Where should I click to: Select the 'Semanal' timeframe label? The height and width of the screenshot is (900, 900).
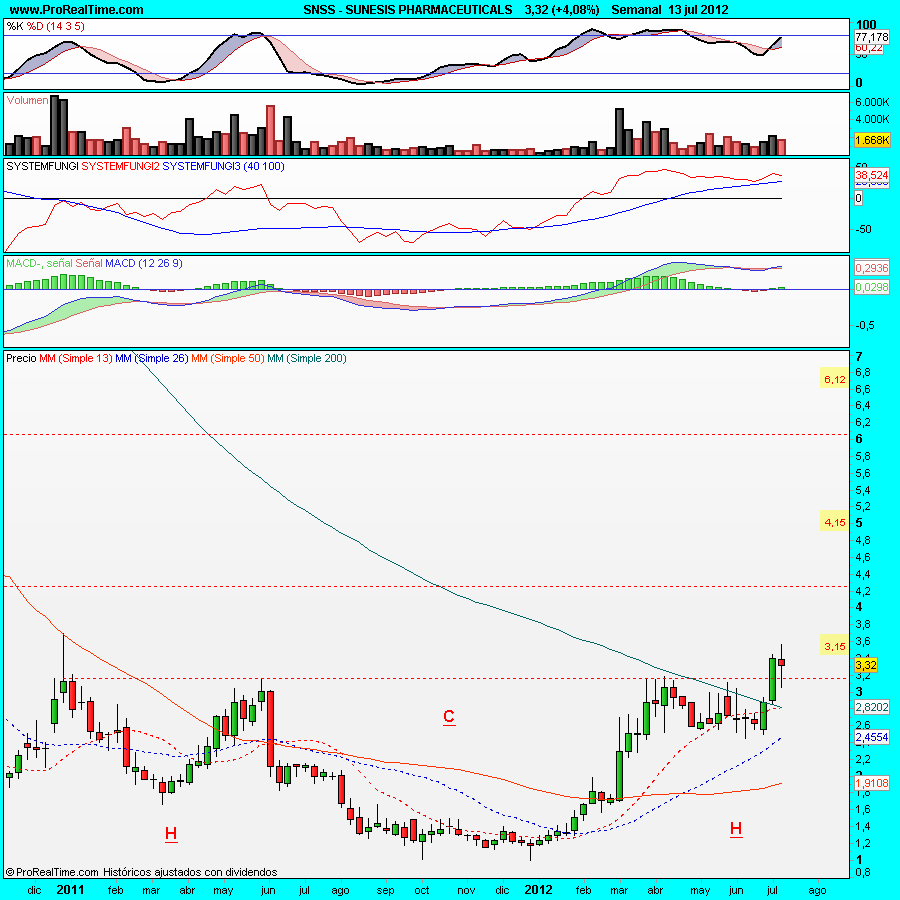coord(636,10)
